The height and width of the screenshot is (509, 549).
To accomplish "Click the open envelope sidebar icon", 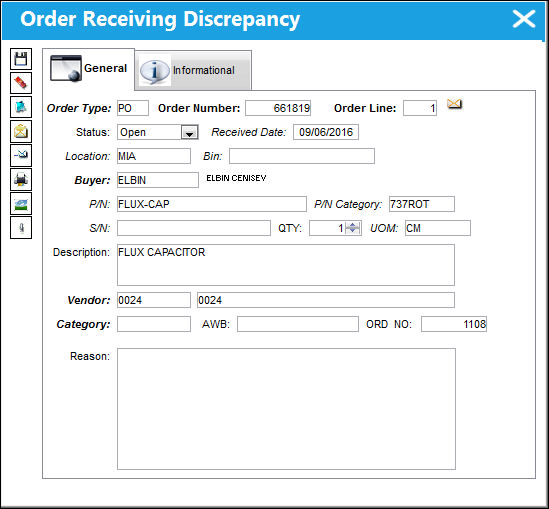I will pyautogui.click(x=21, y=131).
